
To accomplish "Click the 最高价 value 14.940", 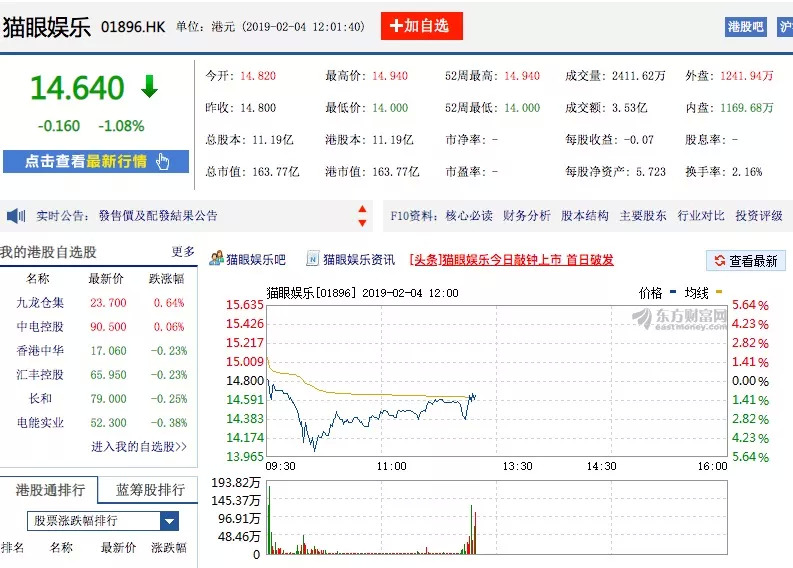I will [x=390, y=76].
